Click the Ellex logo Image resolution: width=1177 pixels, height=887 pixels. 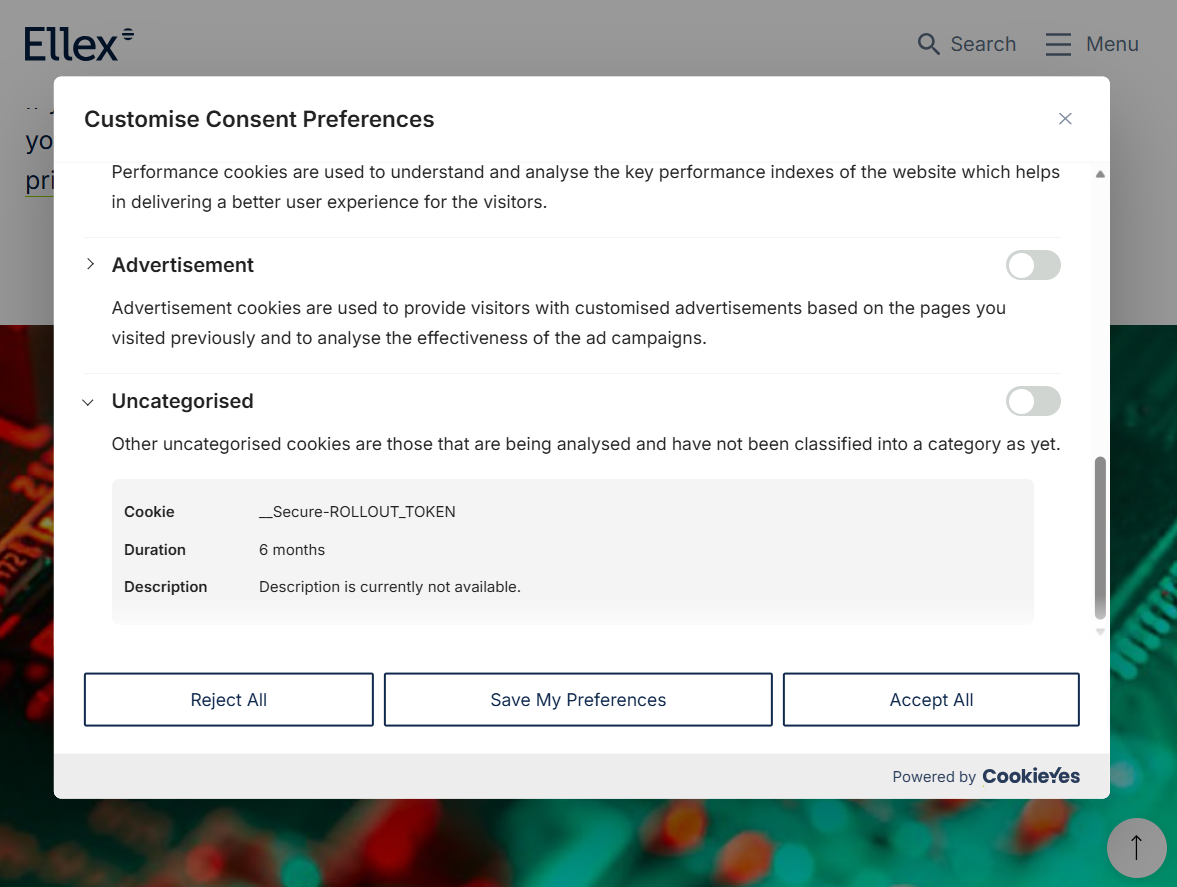tap(79, 44)
